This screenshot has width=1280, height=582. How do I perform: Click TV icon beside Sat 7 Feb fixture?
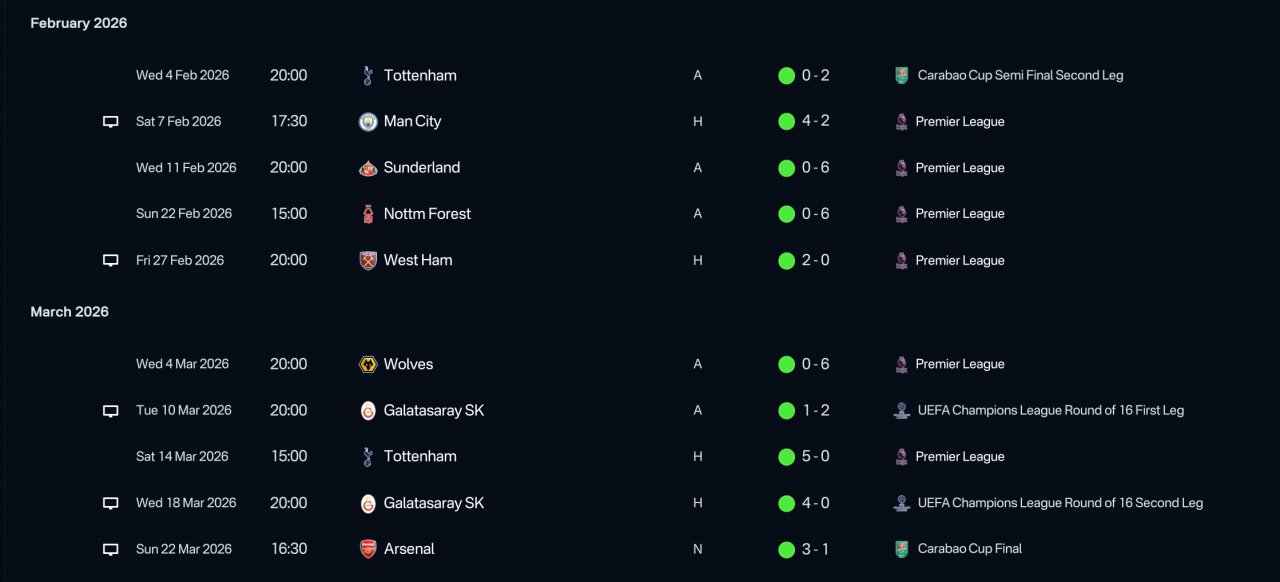click(111, 122)
